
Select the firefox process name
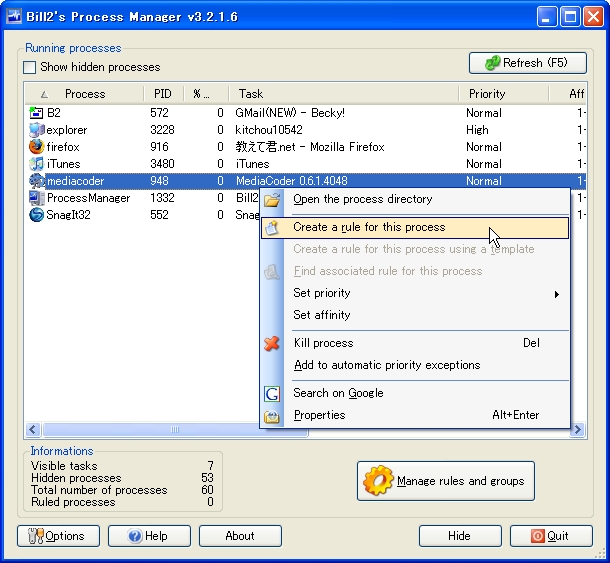(63, 147)
